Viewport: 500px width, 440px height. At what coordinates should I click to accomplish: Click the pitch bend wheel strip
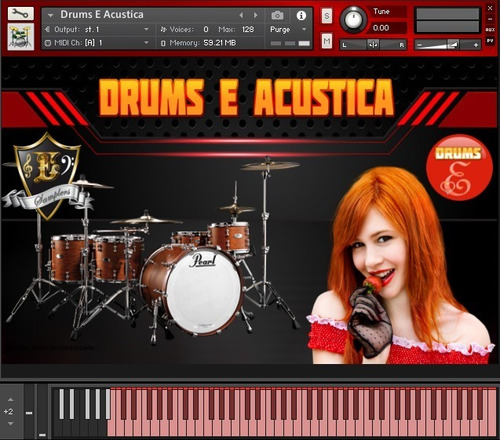tap(29, 411)
